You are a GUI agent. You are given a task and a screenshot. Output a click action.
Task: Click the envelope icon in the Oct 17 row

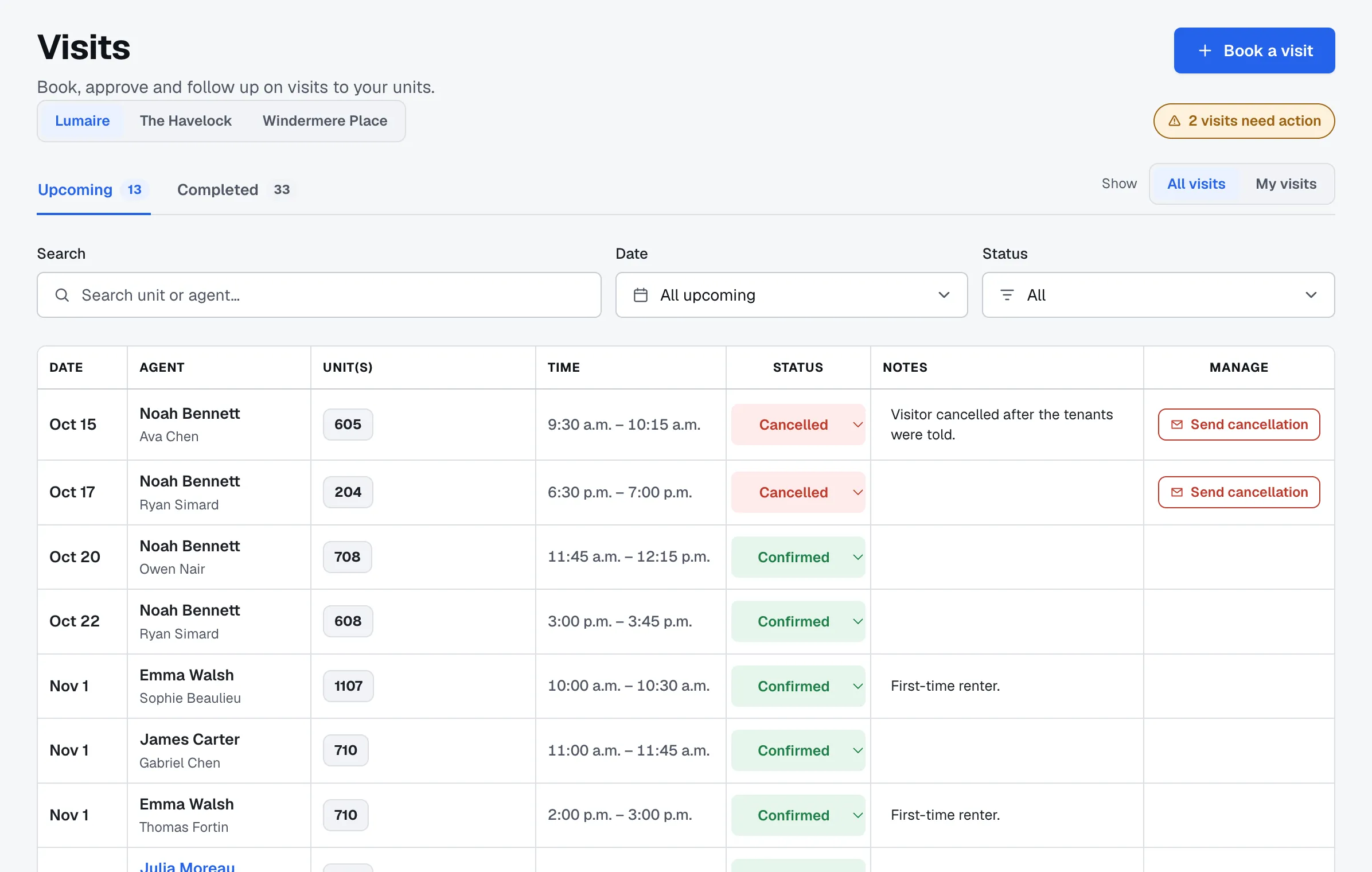pyautogui.click(x=1176, y=492)
